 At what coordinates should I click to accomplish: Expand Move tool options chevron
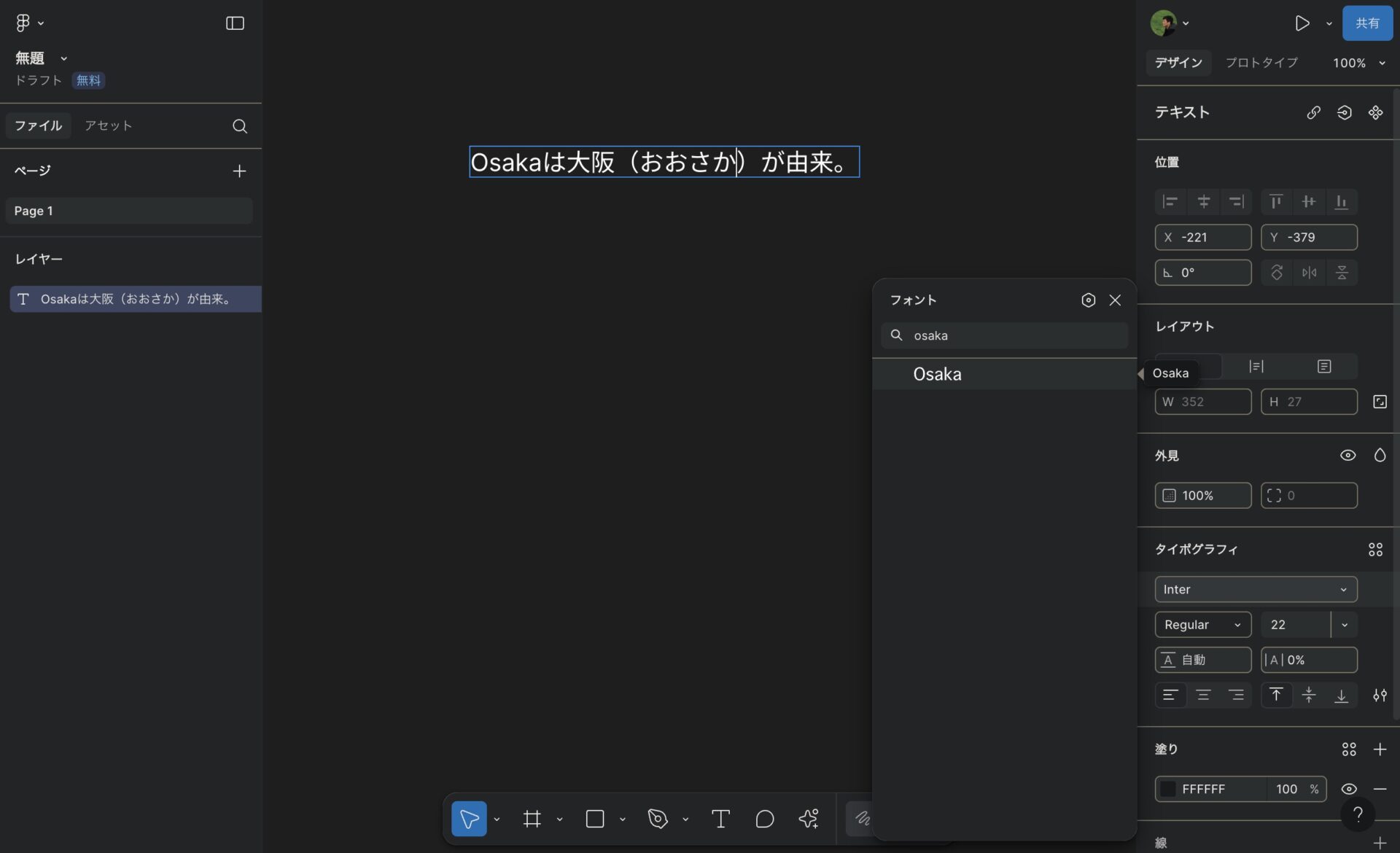pyautogui.click(x=497, y=819)
